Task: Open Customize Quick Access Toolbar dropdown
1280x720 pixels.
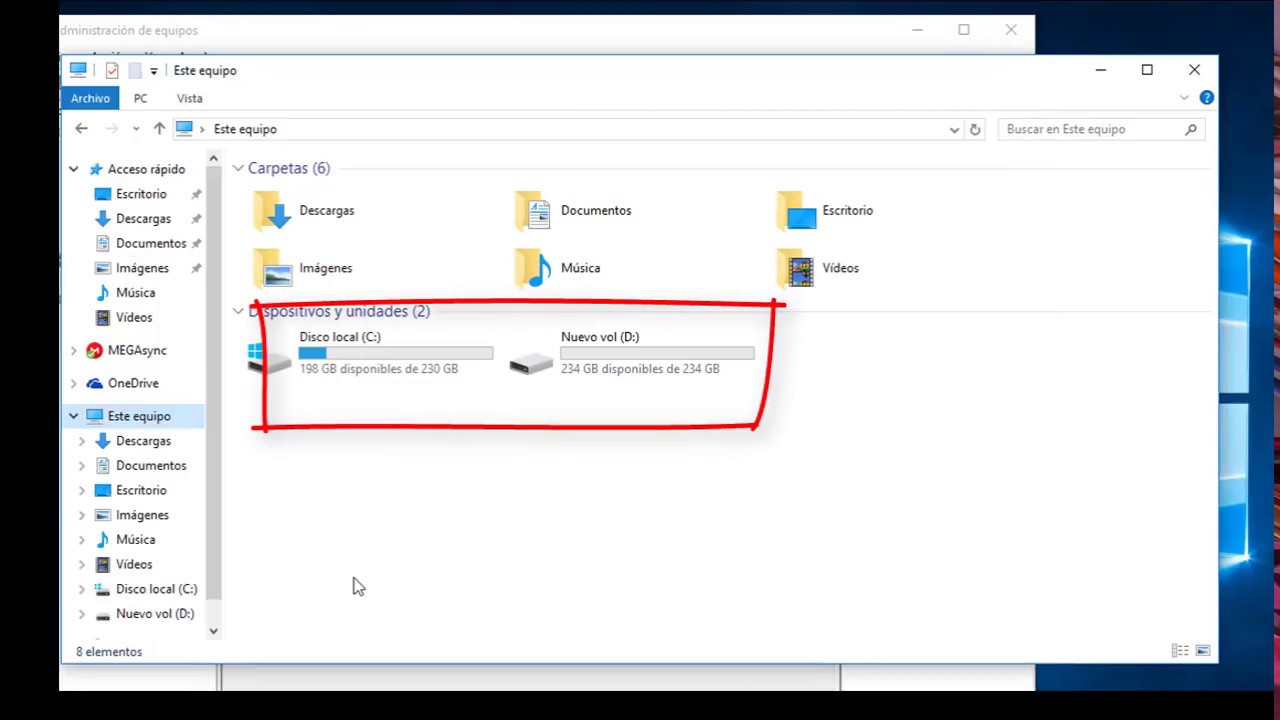Action: 153,70
